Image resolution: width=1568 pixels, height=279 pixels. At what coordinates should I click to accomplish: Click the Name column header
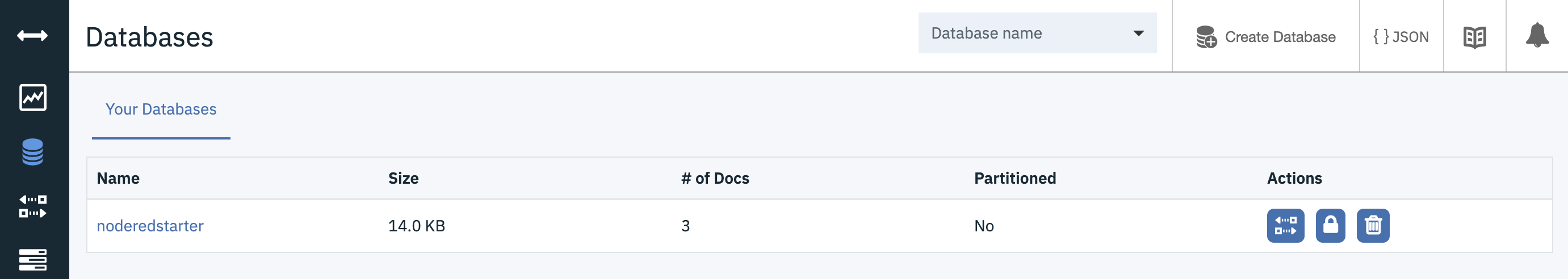pyautogui.click(x=118, y=178)
